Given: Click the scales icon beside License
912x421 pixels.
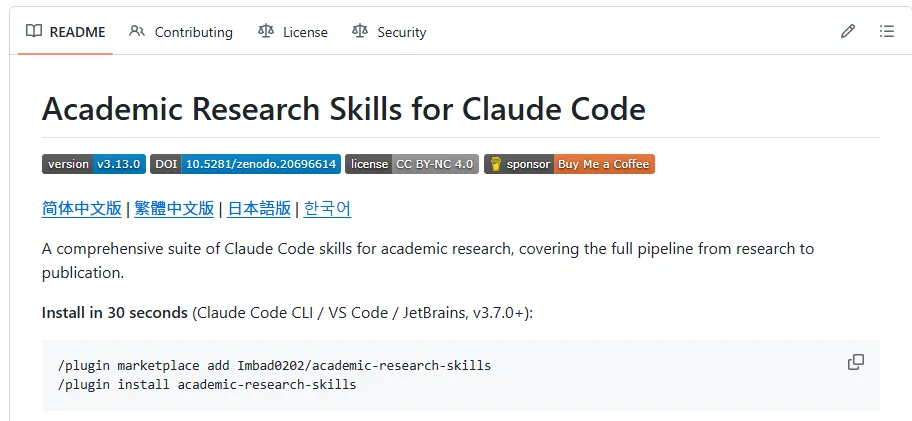Looking at the screenshot, I should click(266, 31).
